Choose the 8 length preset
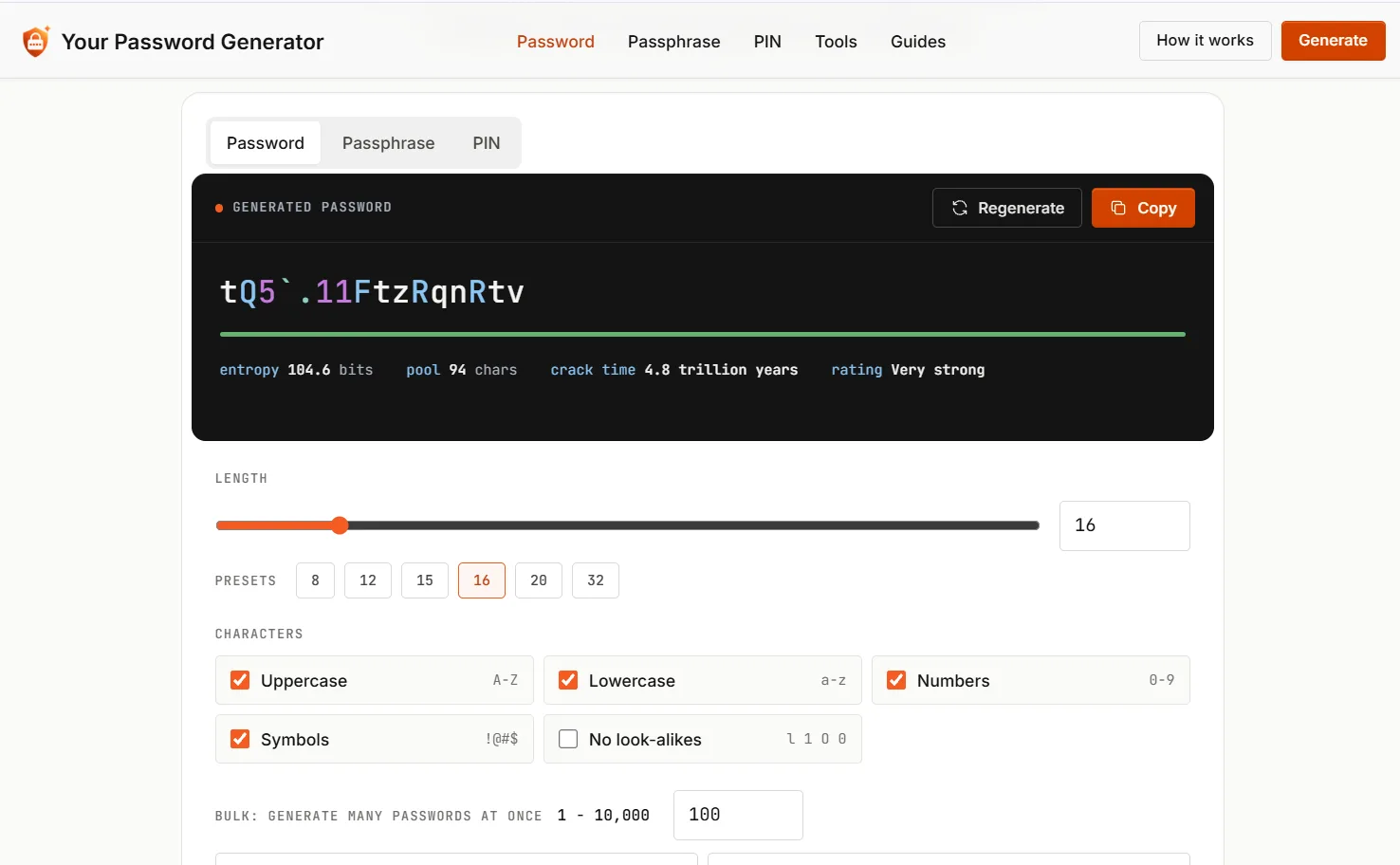Screen dimensions: 1400x865 click(315, 580)
